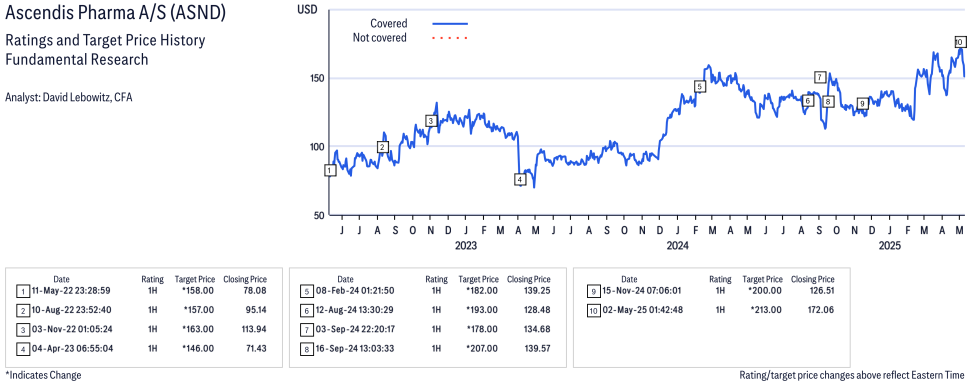This screenshot has width=975, height=382.
Task: Click chart marker 6 on the price line
Action: (808, 101)
